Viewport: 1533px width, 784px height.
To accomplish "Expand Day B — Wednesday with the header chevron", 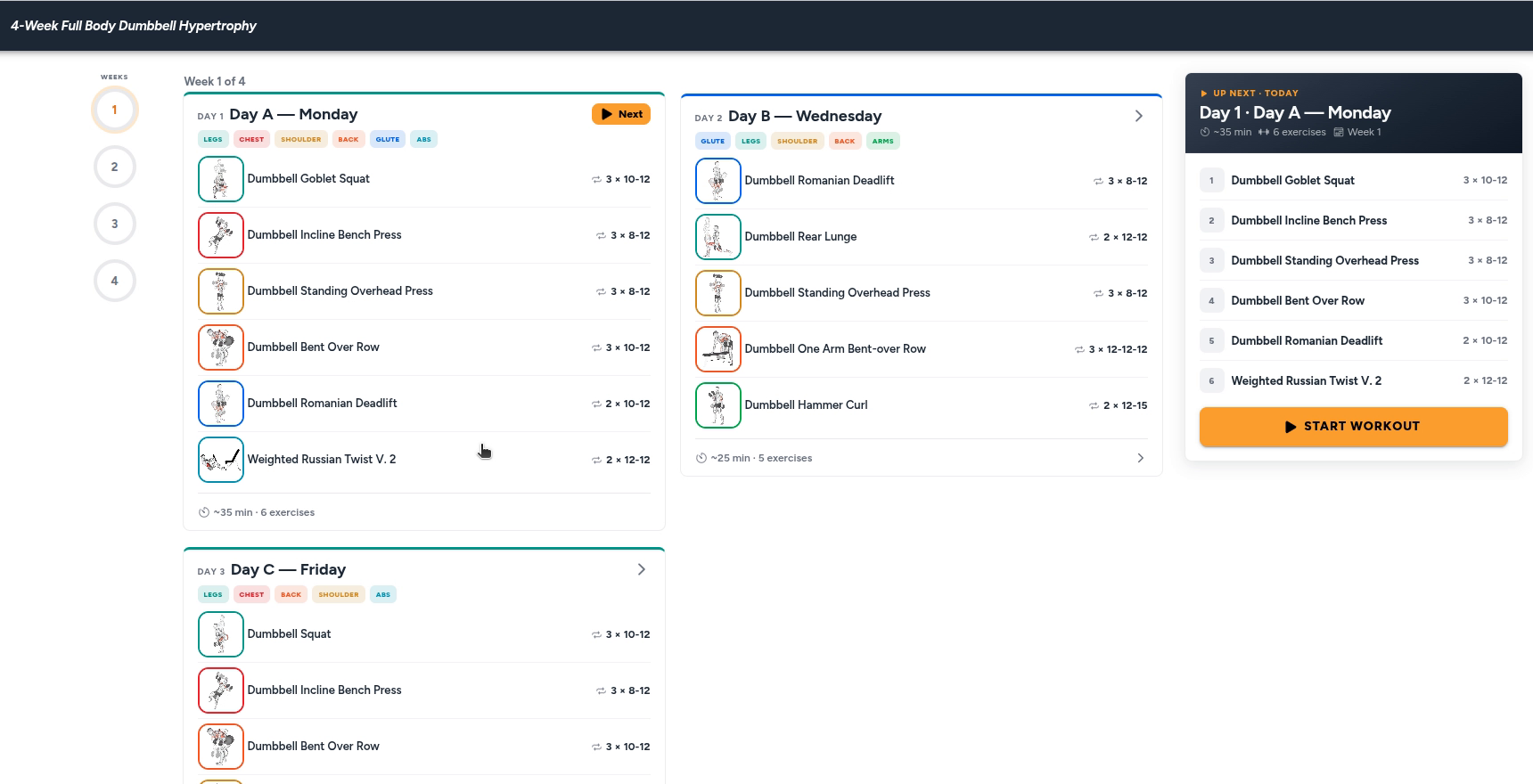I will coord(1138,116).
